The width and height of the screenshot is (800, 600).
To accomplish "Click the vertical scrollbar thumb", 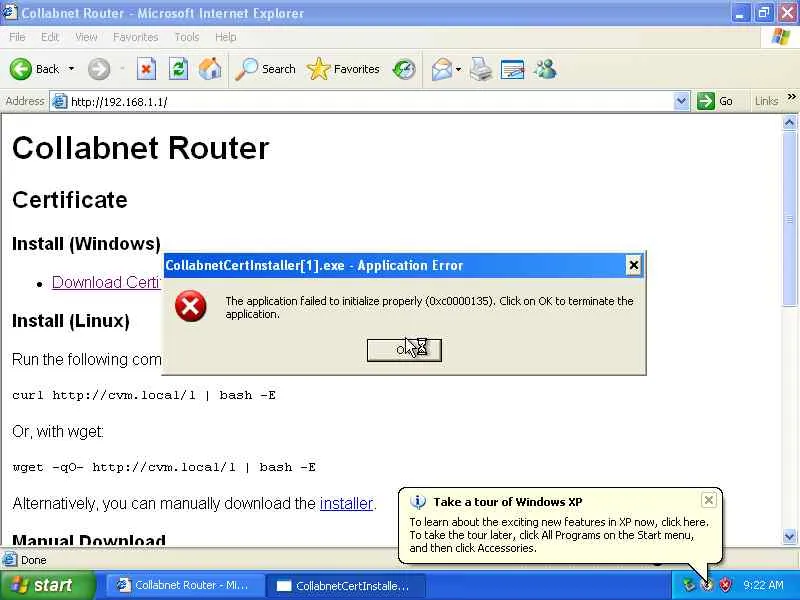I will click(789, 217).
